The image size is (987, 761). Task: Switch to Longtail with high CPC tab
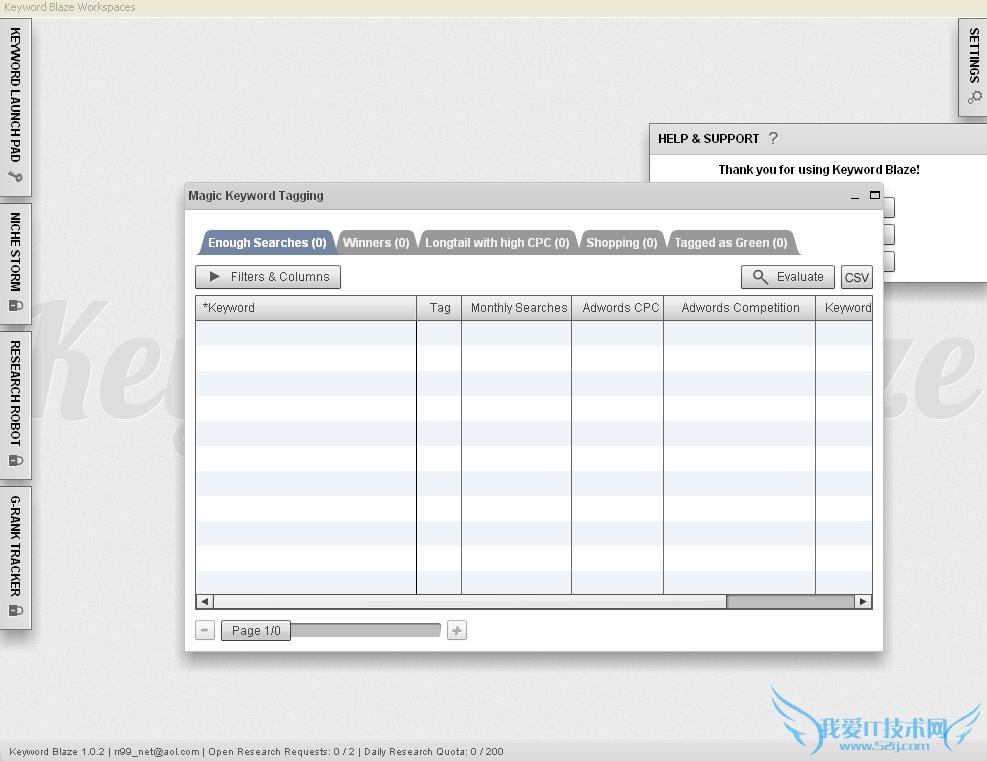pyautogui.click(x=497, y=243)
